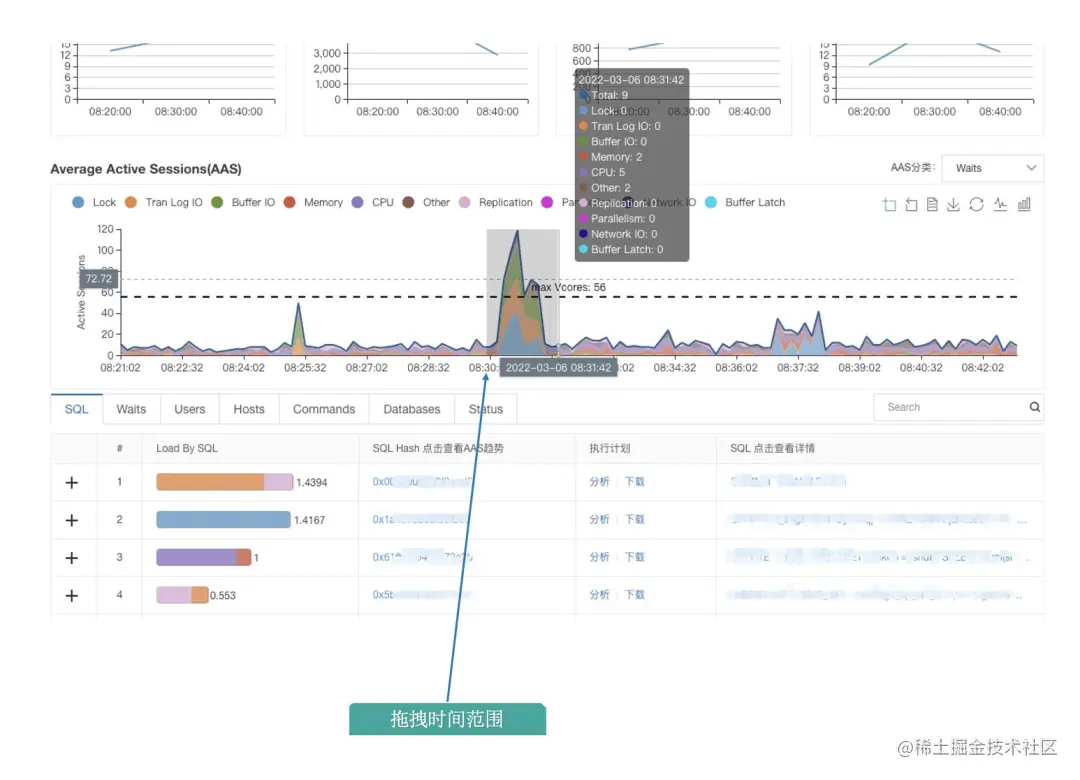Switch AAS chart to bar chart type
Screen dimensions: 1080x780
[1024, 205]
